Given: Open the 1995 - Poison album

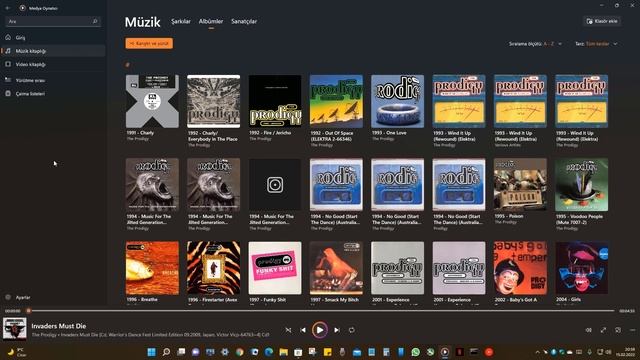Looking at the screenshot, I should [x=520, y=185].
